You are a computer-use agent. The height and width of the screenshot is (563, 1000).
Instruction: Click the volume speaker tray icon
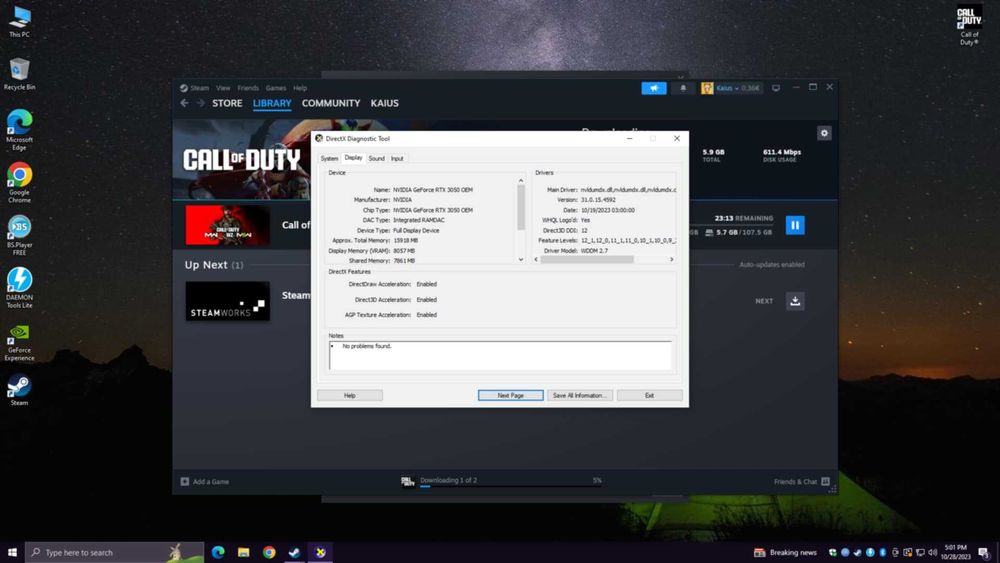[932, 552]
